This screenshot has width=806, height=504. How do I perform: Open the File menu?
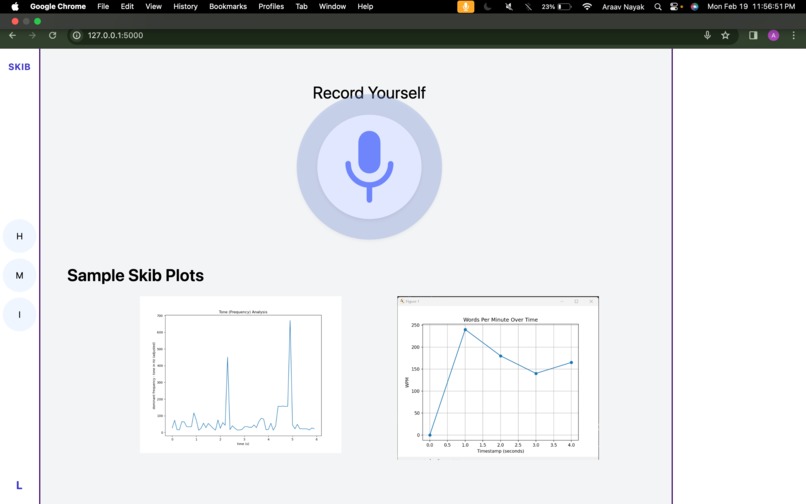pos(103,7)
